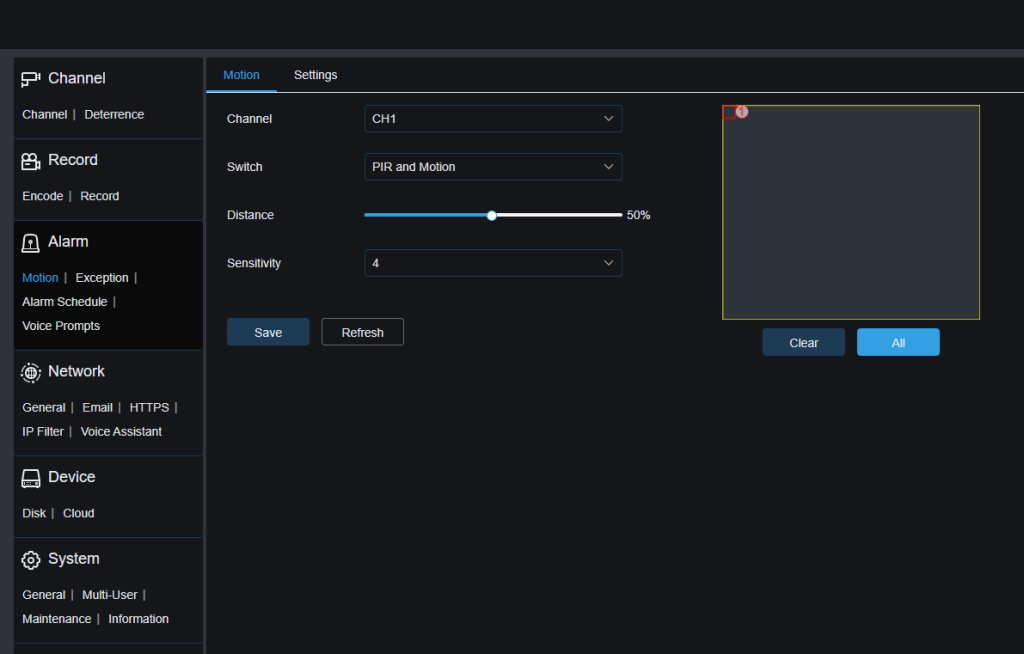The width and height of the screenshot is (1024, 654).
Task: Open the Channel CH1 dropdown
Action: [x=492, y=119]
